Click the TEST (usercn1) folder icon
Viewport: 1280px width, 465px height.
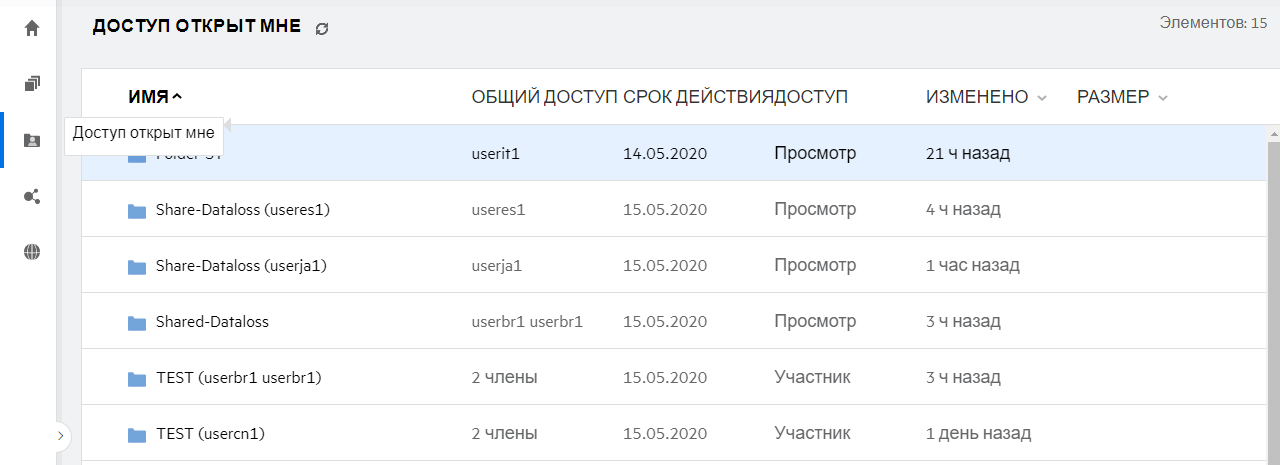click(x=137, y=435)
